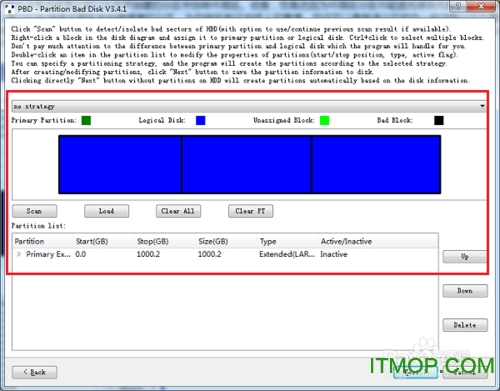Click the Primary Partition green color swatch
The height and width of the screenshot is (391, 500).
pyautogui.click(x=86, y=120)
